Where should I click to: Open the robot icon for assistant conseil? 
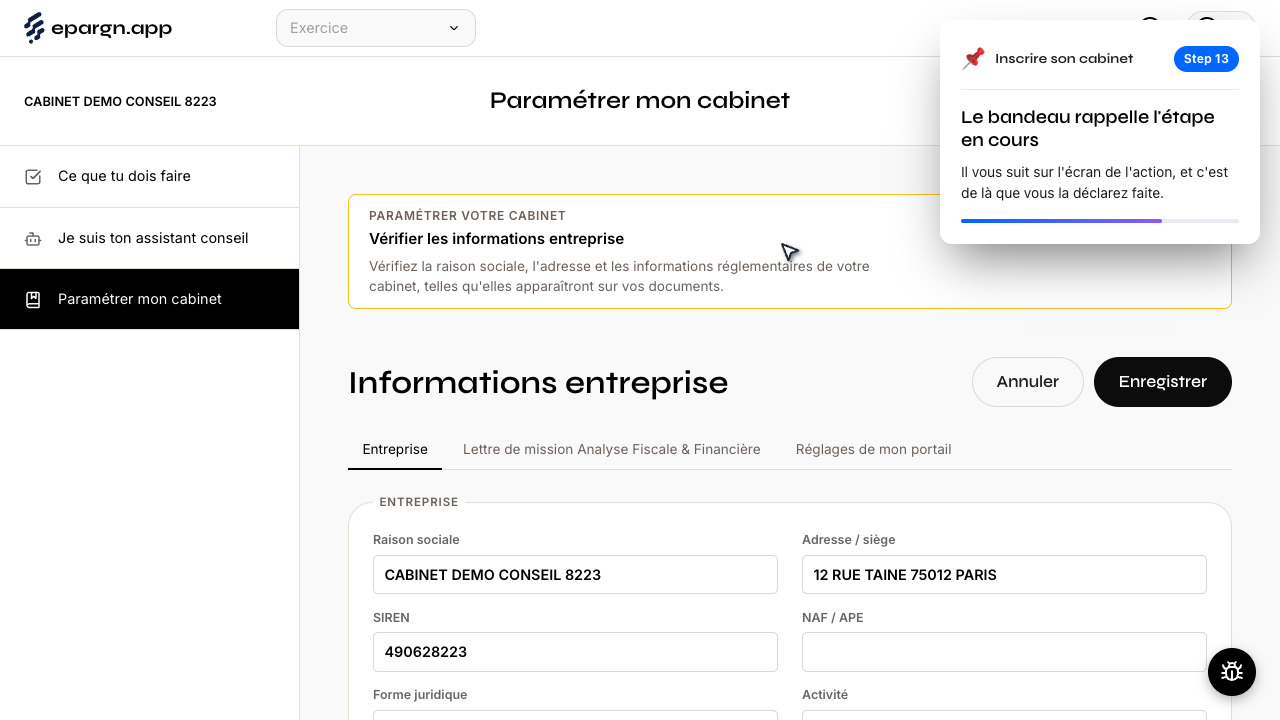click(33, 239)
